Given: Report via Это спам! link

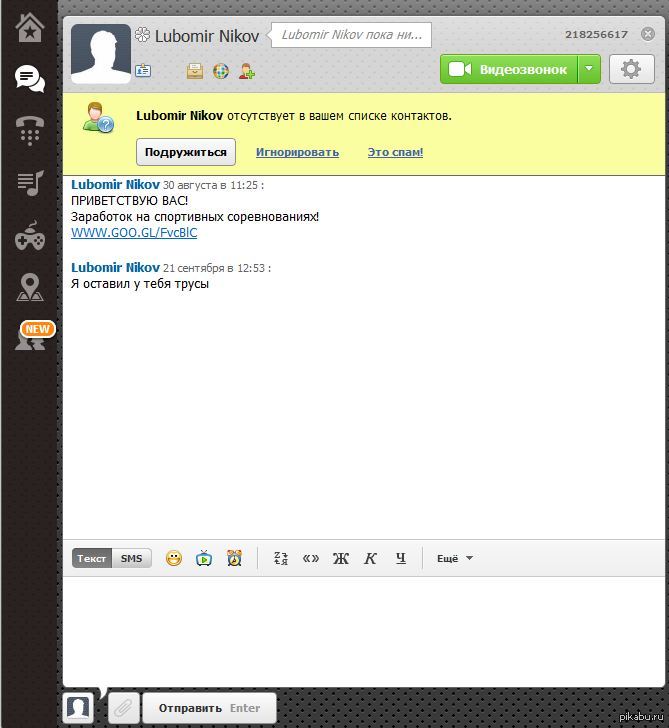Looking at the screenshot, I should point(395,152).
